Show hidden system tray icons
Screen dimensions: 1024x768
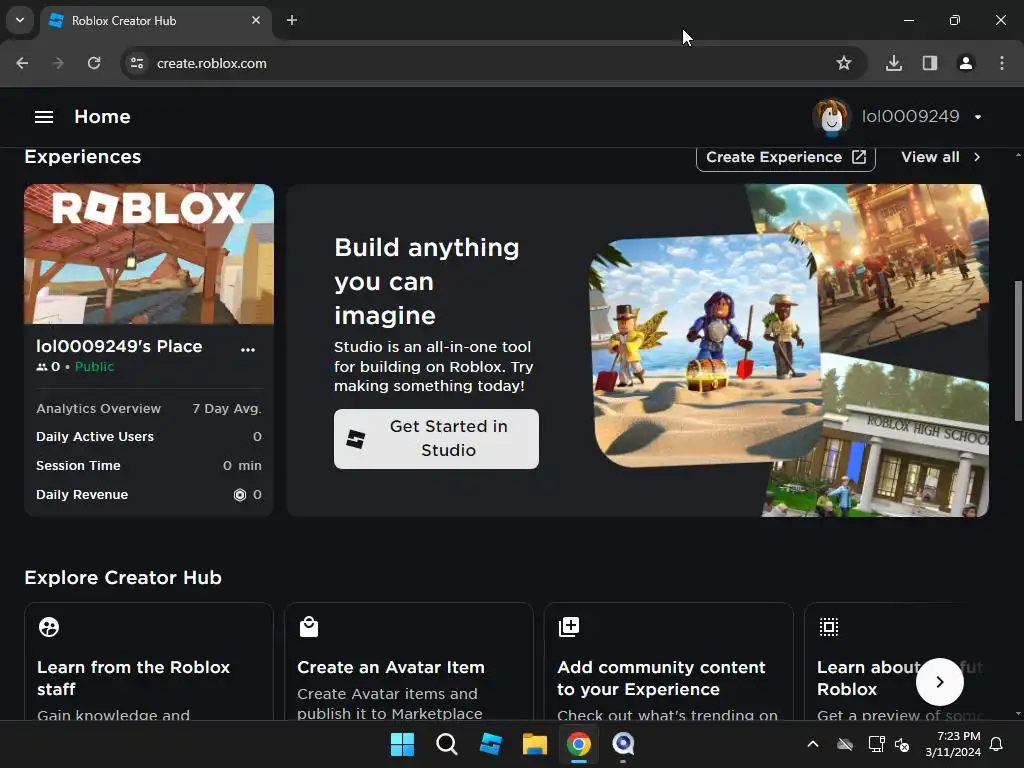point(813,744)
